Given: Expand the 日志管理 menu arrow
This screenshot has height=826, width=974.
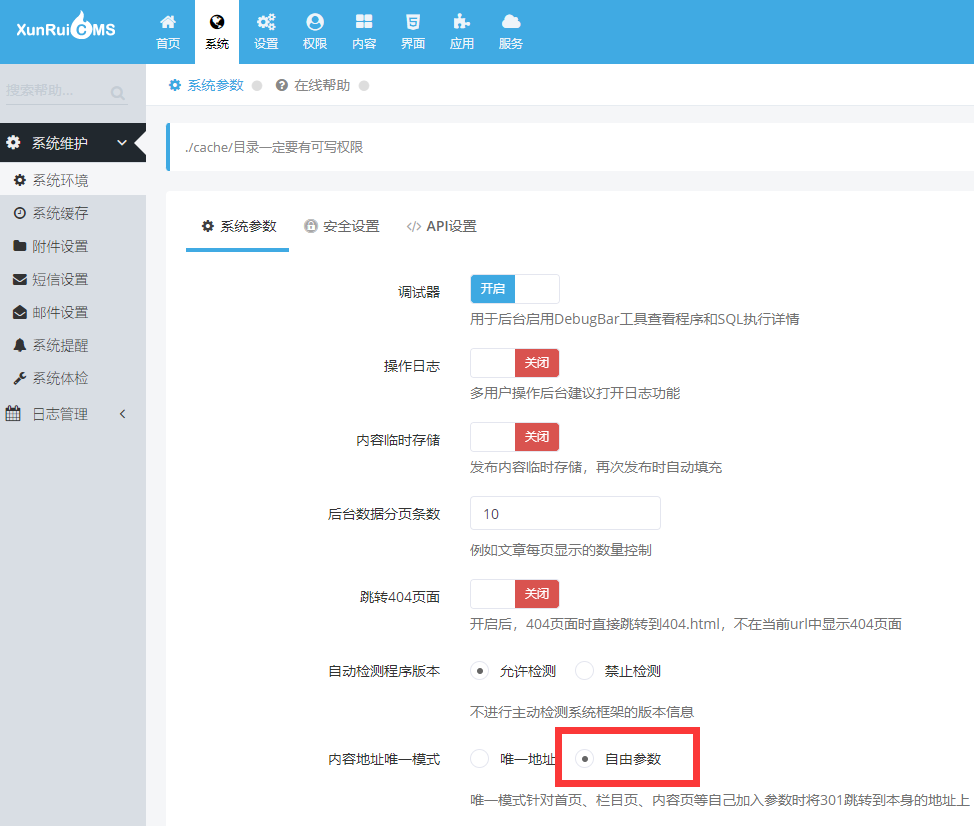Looking at the screenshot, I should [x=123, y=414].
